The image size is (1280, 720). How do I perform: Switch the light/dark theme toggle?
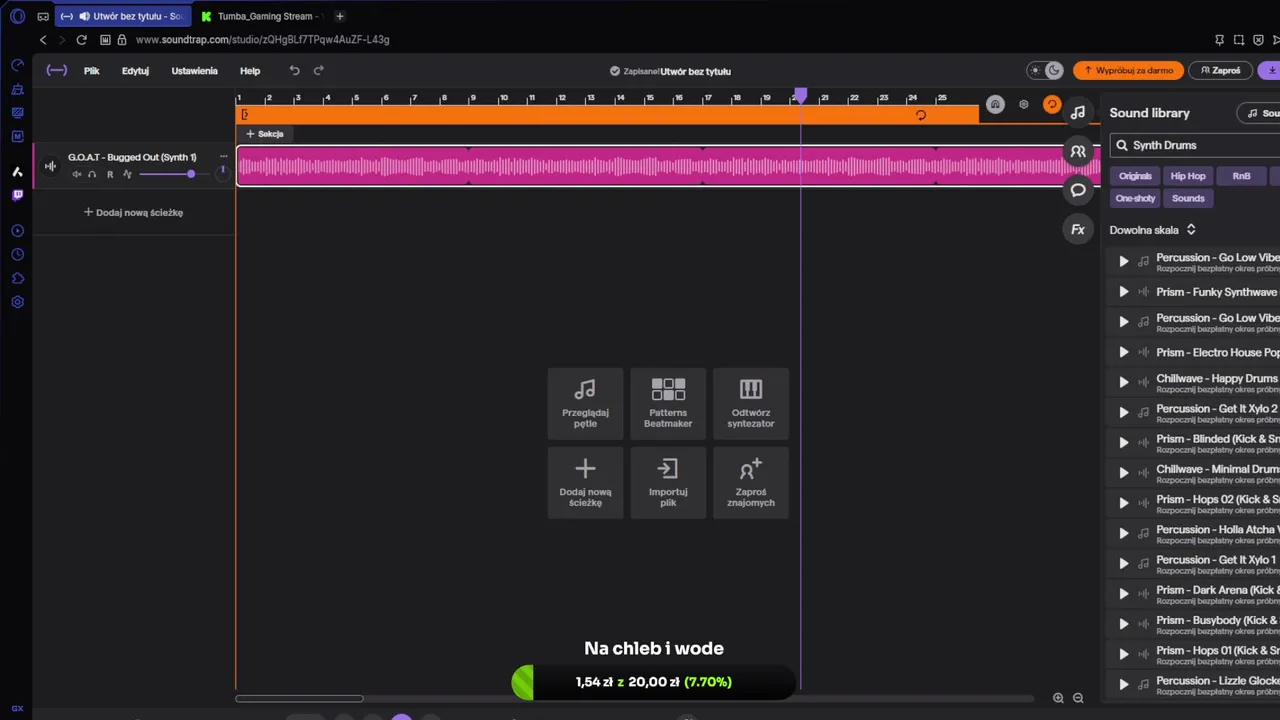1045,70
